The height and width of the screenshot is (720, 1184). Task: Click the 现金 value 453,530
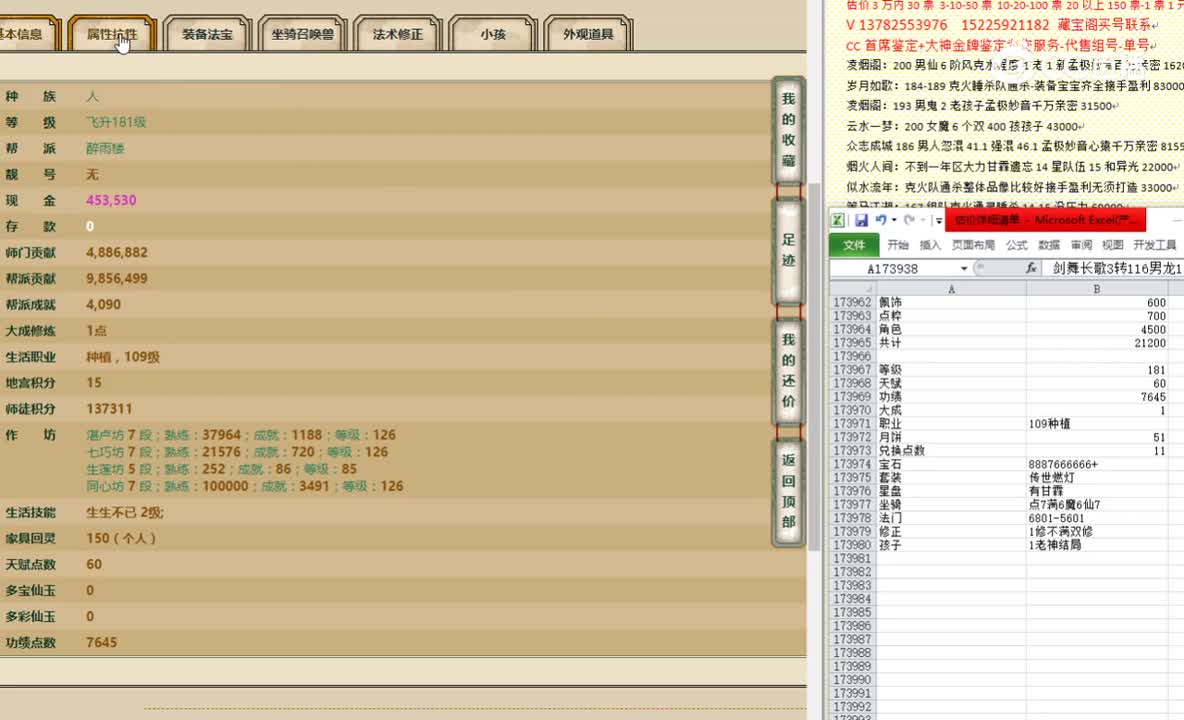[111, 200]
